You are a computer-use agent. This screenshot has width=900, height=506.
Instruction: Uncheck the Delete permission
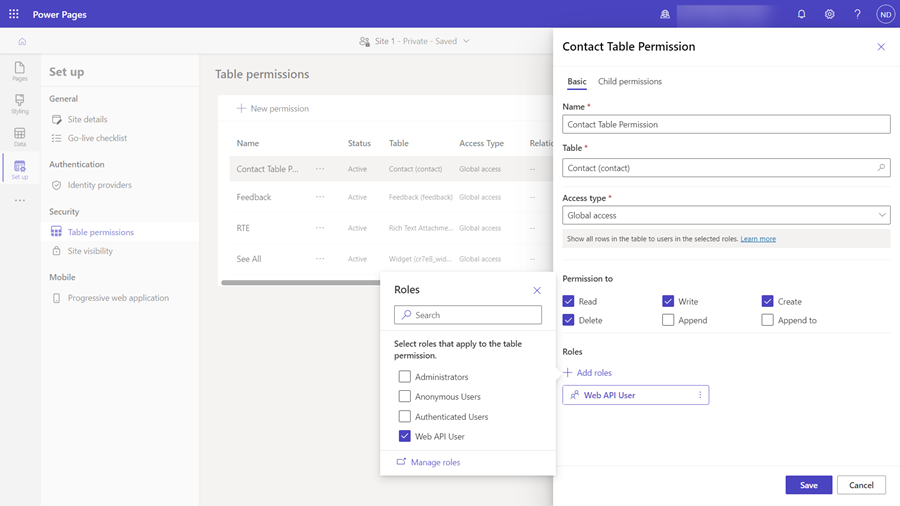tap(568, 320)
